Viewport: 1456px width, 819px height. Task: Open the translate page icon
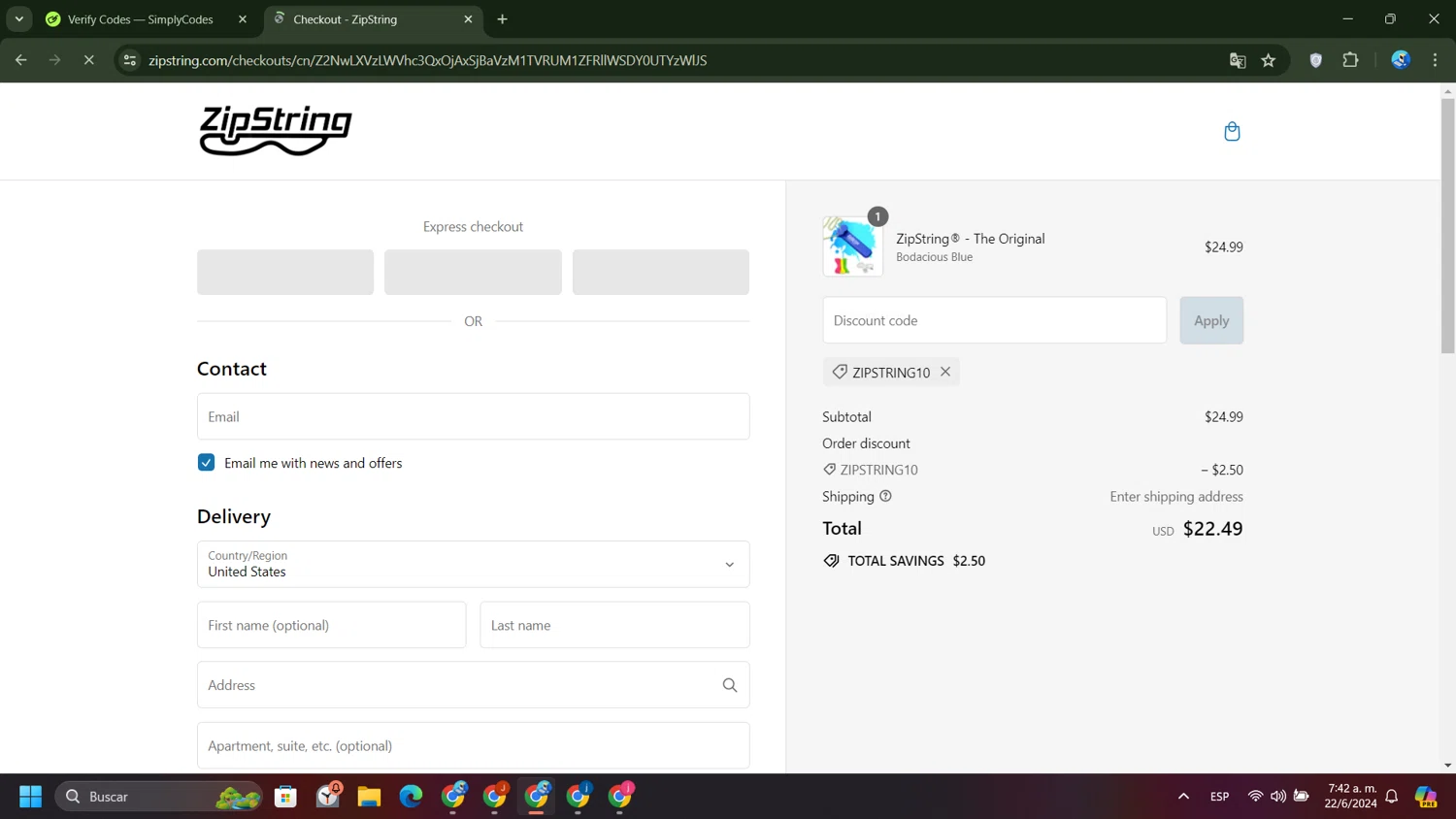tap(1238, 60)
